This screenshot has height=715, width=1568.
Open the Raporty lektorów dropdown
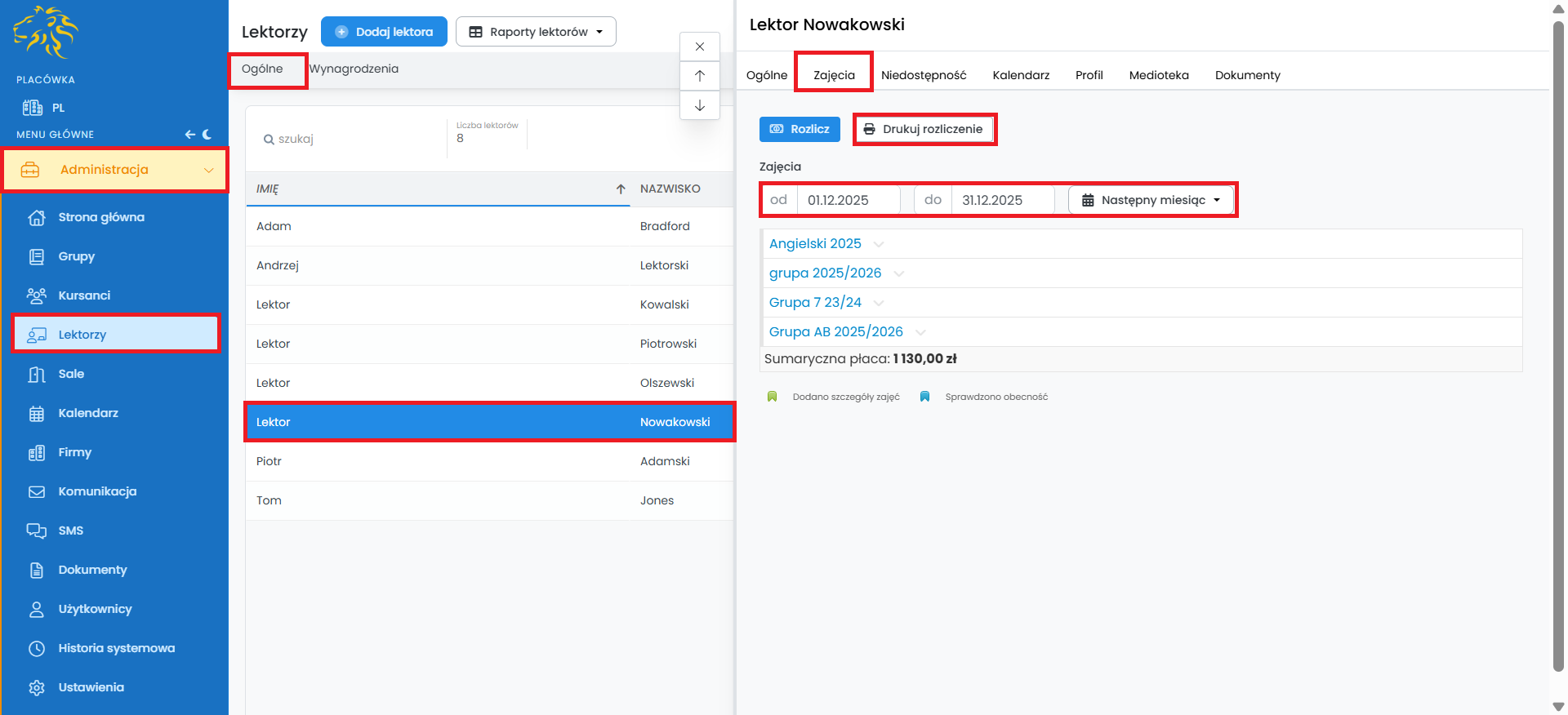pos(536,32)
